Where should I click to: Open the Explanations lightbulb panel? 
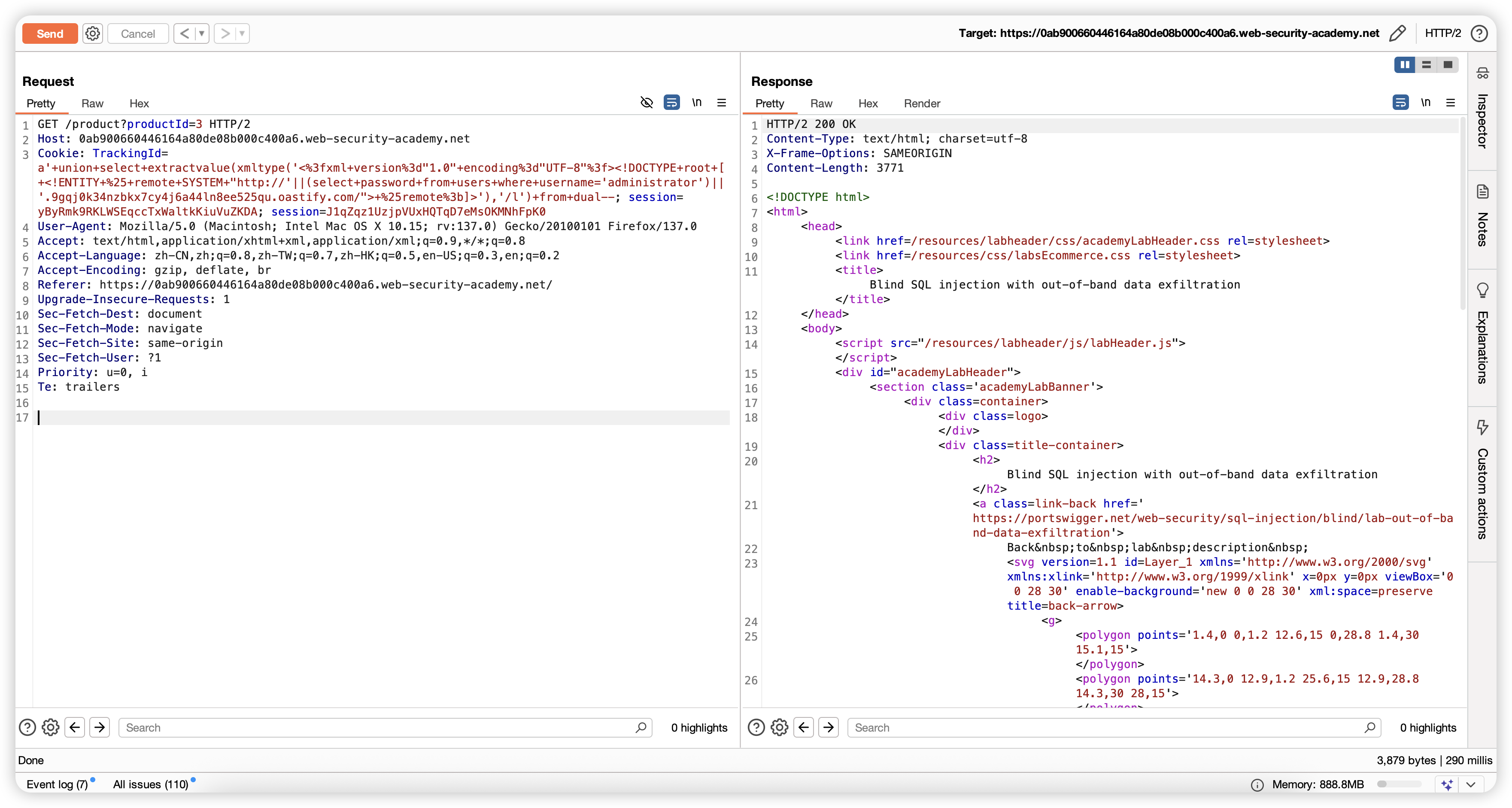(x=1483, y=335)
